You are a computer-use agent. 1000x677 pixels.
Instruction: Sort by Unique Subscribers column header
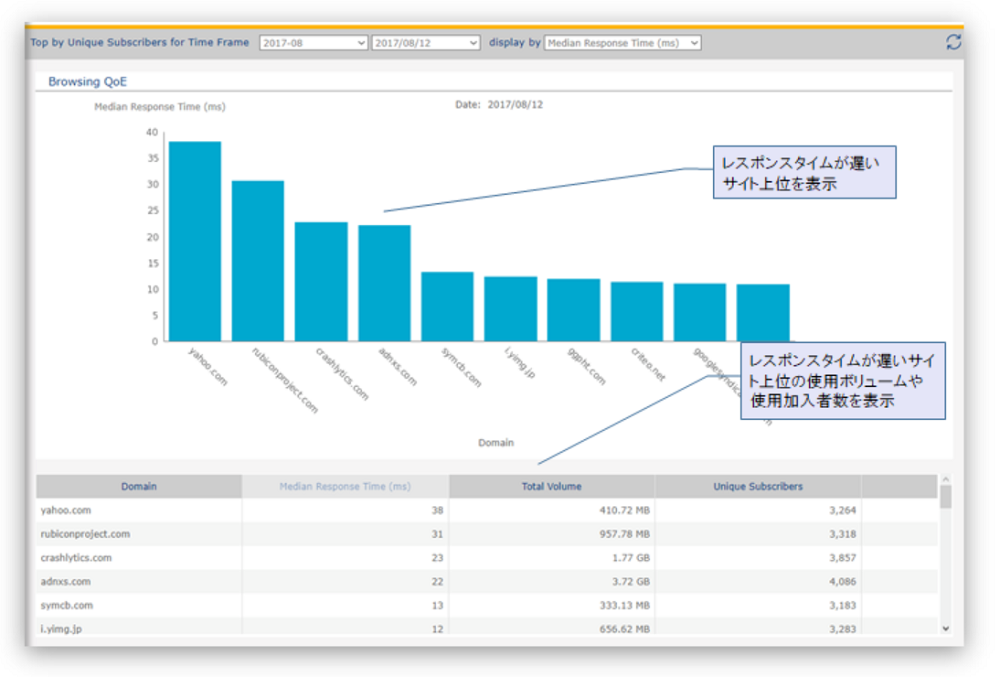[758, 486]
